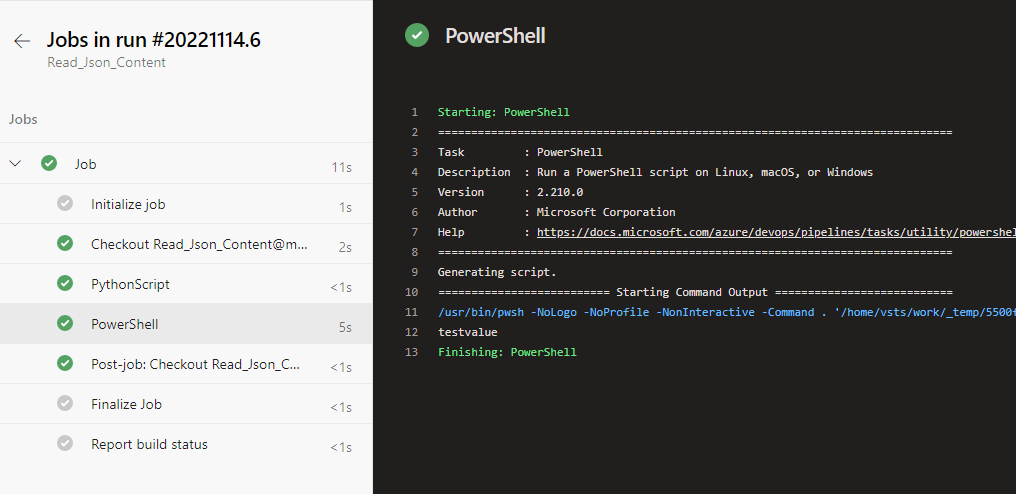
Task: Click the 1s duration on the Initialize job row
Action: 345,208
